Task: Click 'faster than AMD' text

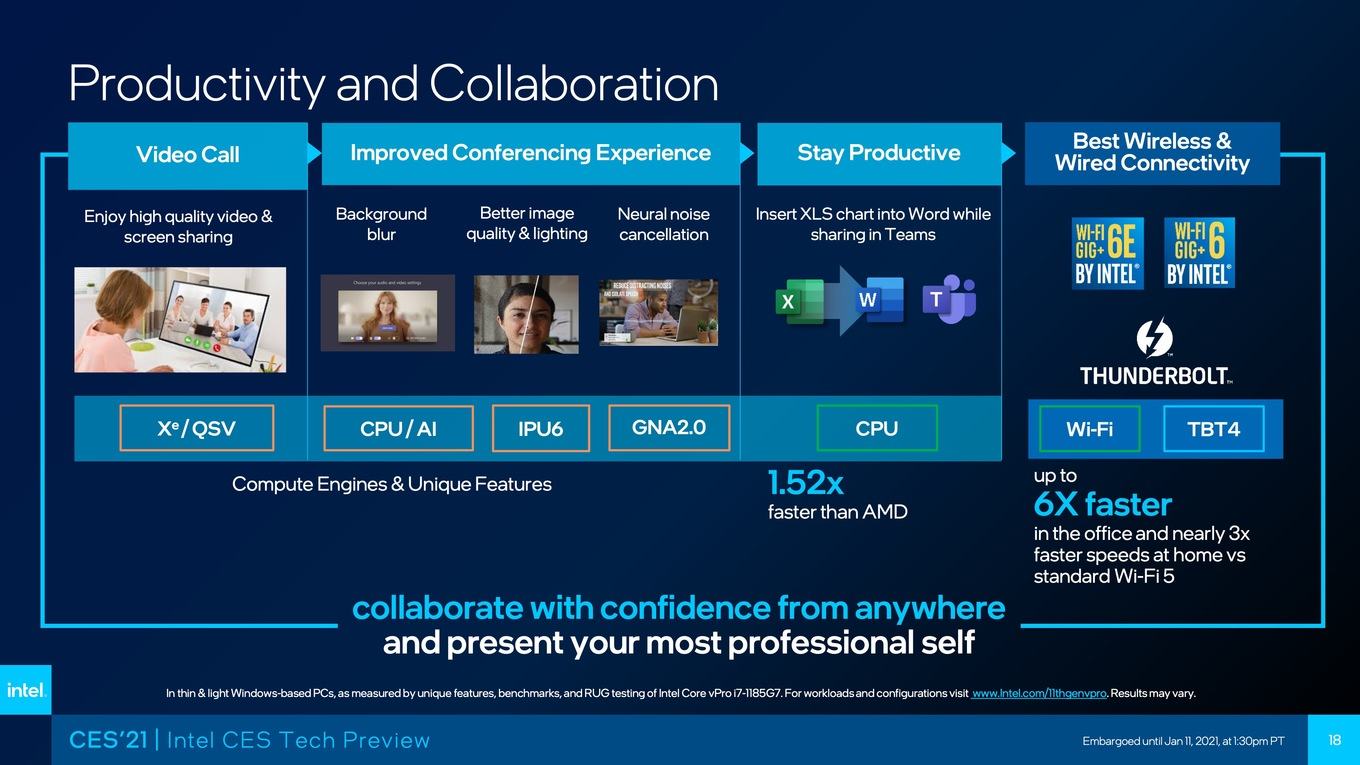Action: click(x=838, y=512)
